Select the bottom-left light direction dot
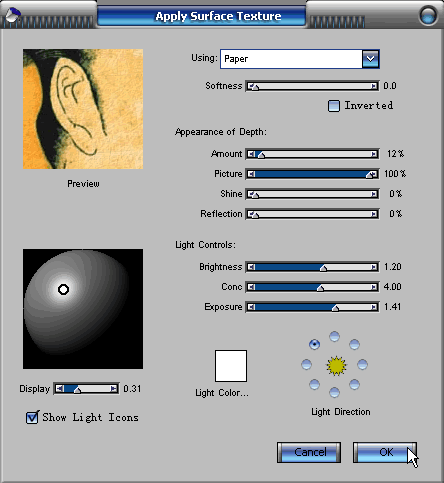The width and height of the screenshot is (444, 483). coord(314,384)
